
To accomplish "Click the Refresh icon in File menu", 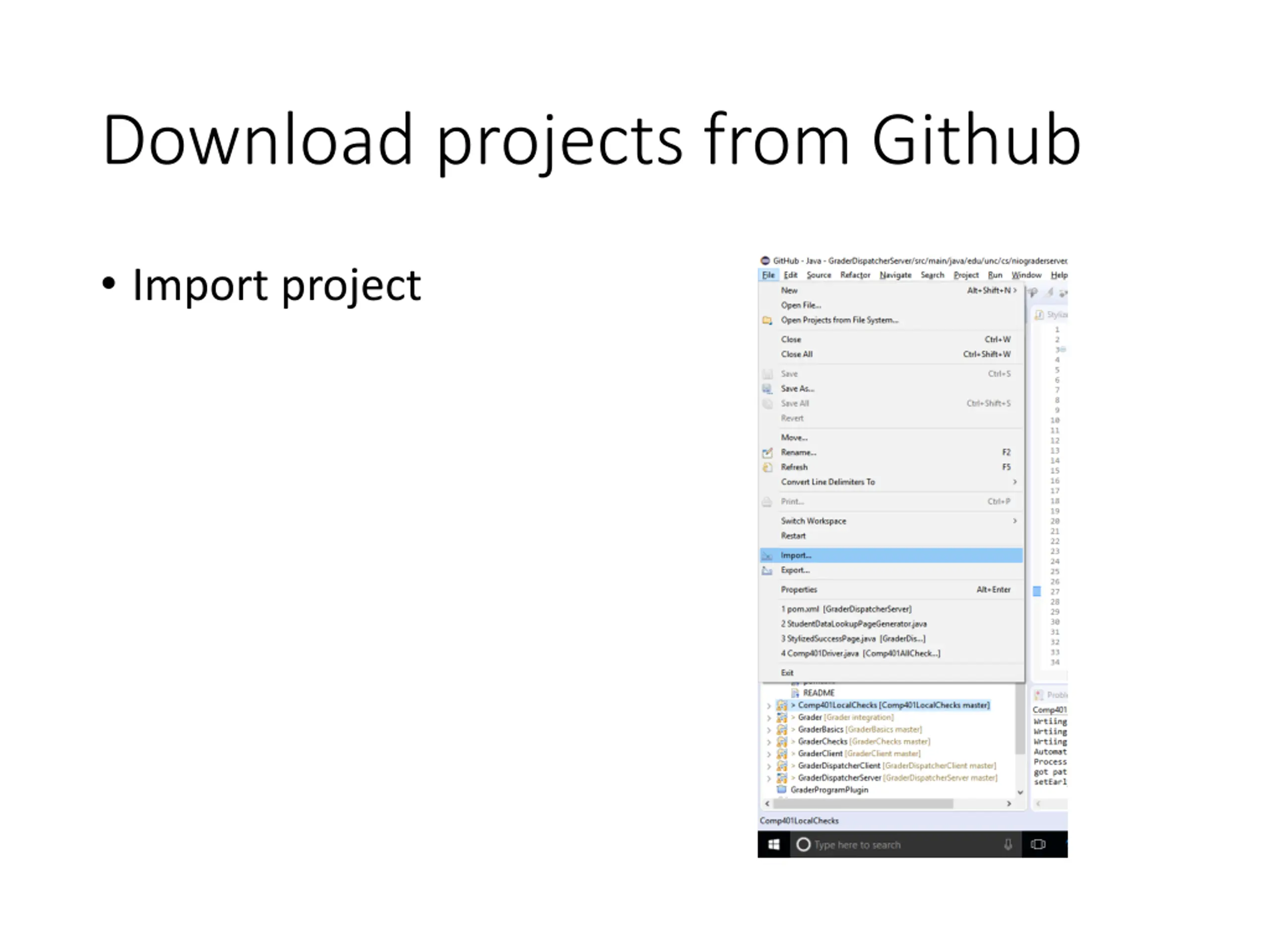I will point(767,467).
